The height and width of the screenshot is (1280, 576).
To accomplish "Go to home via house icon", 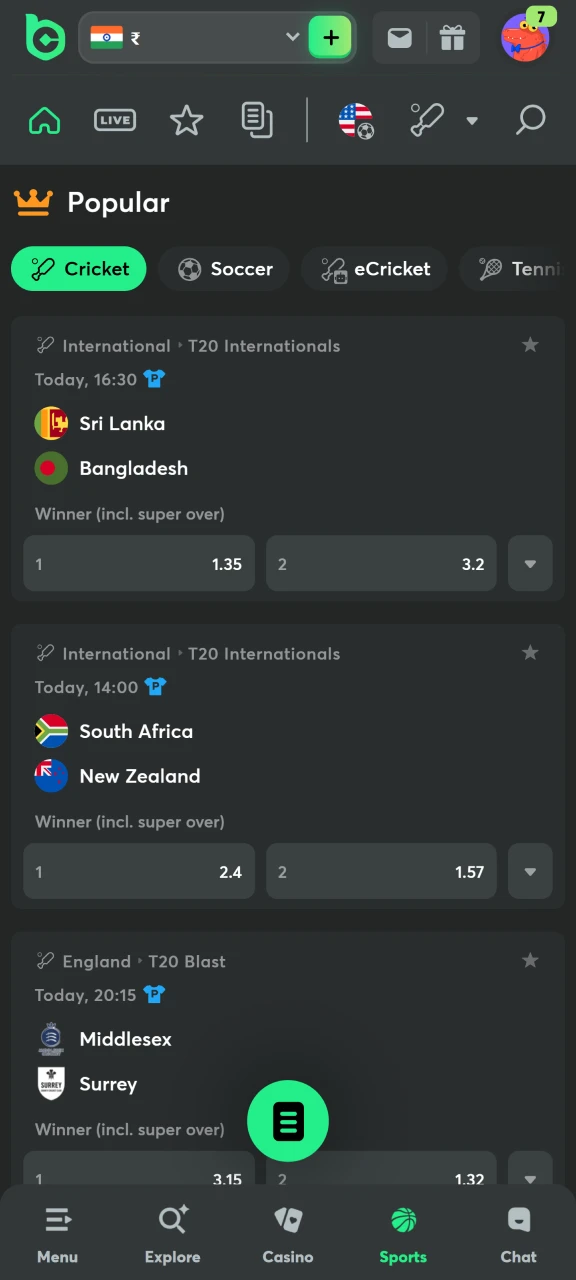I will click(44, 120).
